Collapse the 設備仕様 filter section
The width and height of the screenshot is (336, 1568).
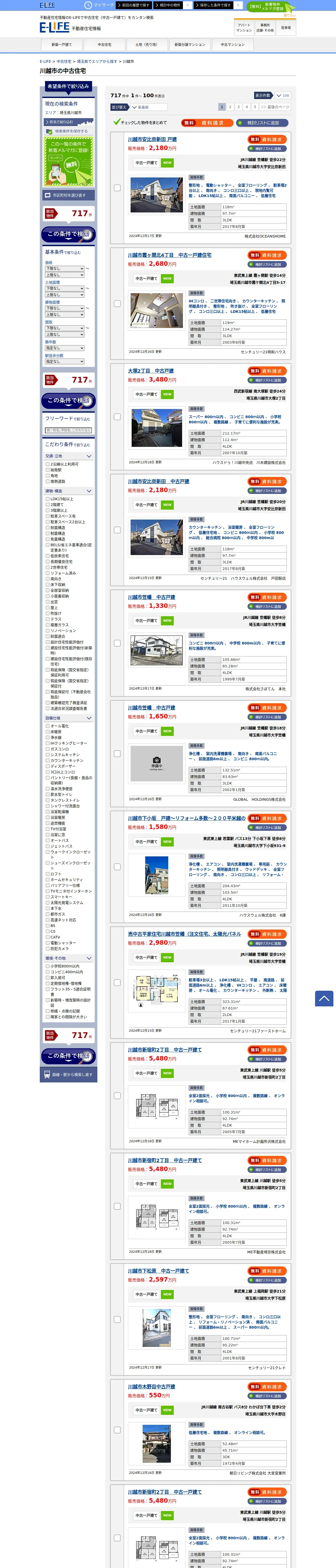[68, 718]
